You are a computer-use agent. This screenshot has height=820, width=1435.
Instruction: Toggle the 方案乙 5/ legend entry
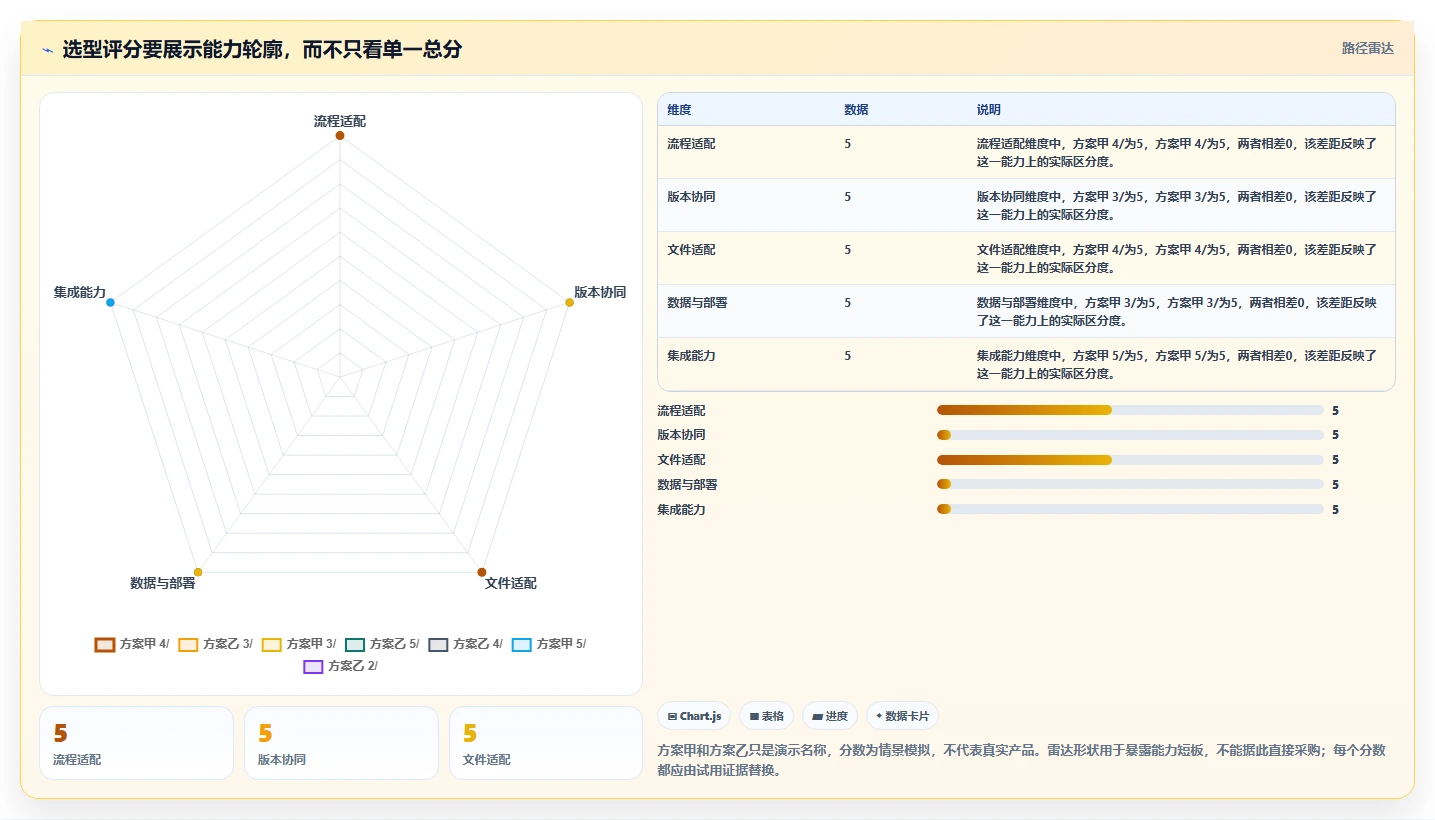[382, 644]
